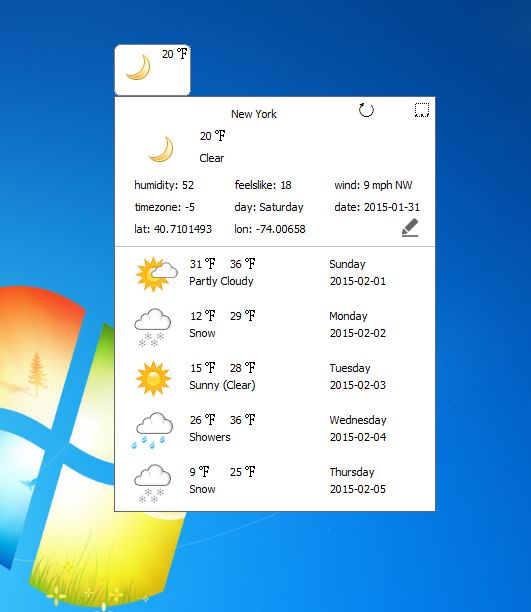The image size is (531, 612).
Task: Click the 'Sunday' day label
Action: click(347, 264)
